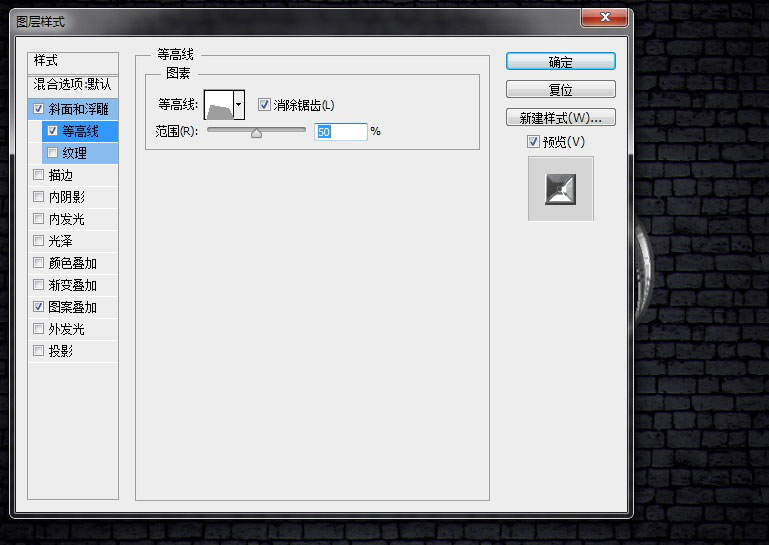Screen dimensions: 769x545
Task: Select the 纹理 style label
Action: (75, 153)
